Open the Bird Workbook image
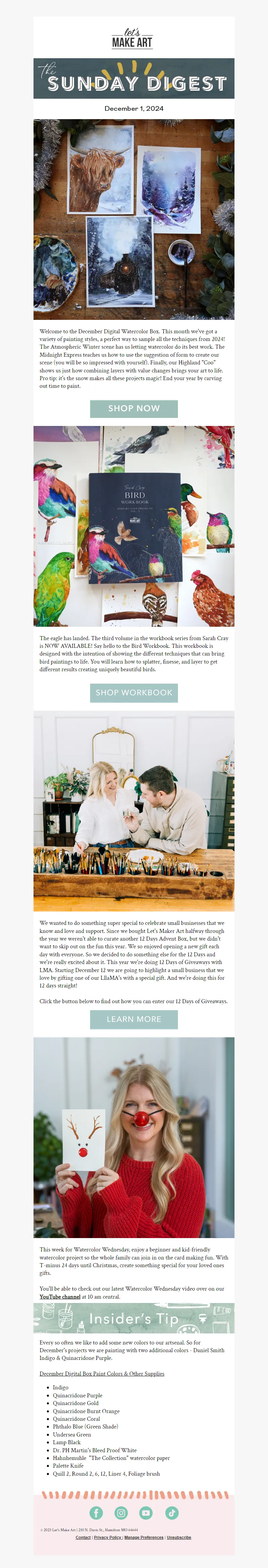Viewport: 268px width, 1568px height. click(x=134, y=526)
